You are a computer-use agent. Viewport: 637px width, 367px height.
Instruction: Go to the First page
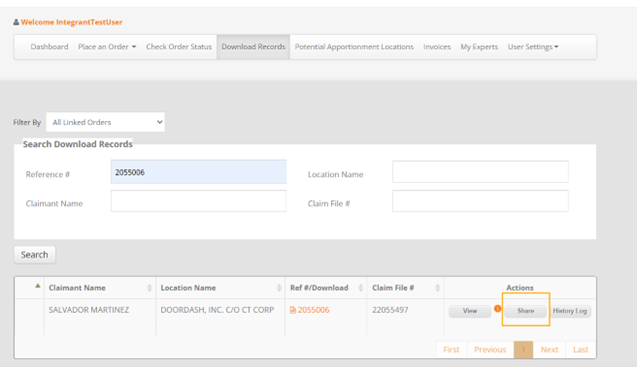(451, 350)
